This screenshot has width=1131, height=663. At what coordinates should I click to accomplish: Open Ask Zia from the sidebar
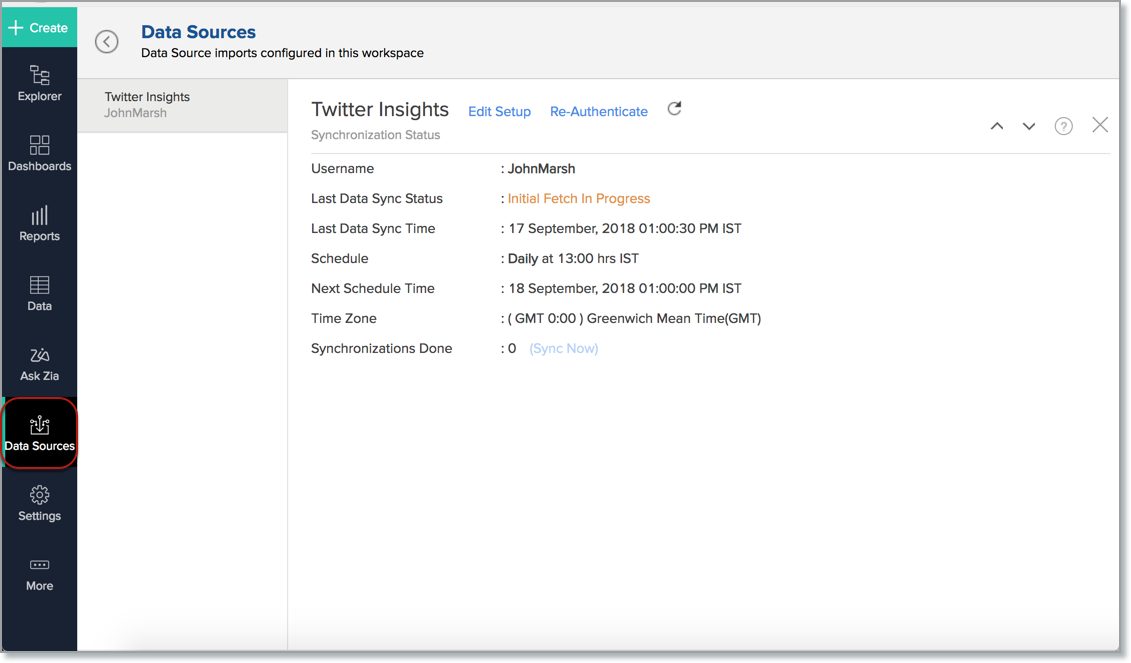point(39,364)
